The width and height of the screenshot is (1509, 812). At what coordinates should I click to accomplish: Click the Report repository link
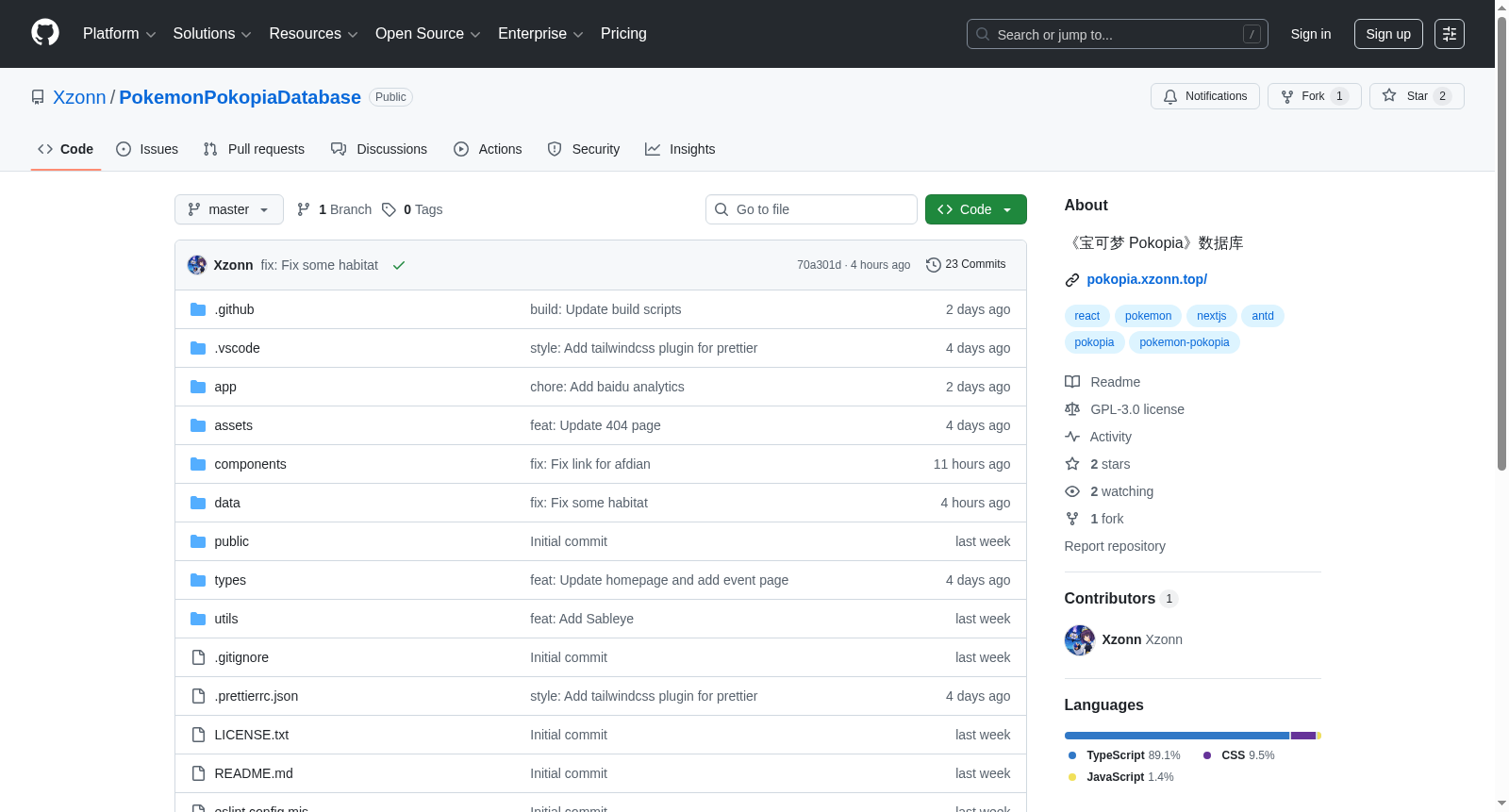point(1115,546)
